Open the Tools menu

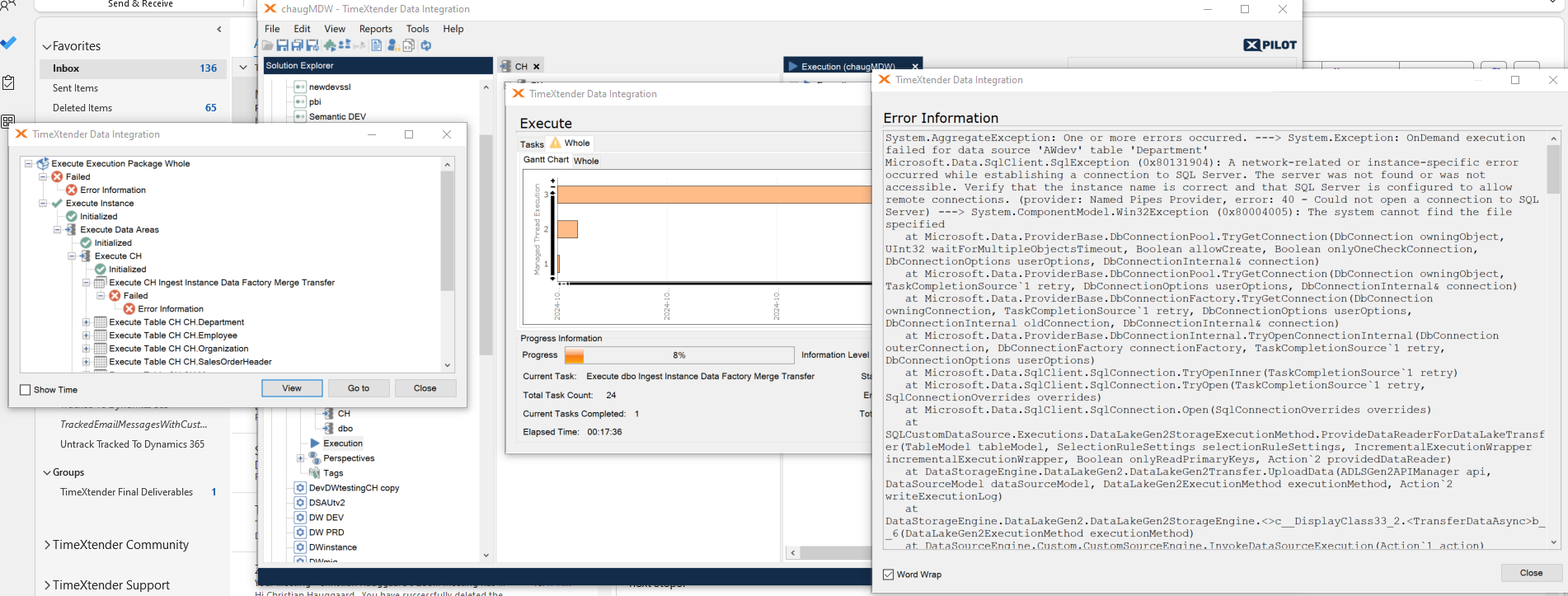coord(417,29)
